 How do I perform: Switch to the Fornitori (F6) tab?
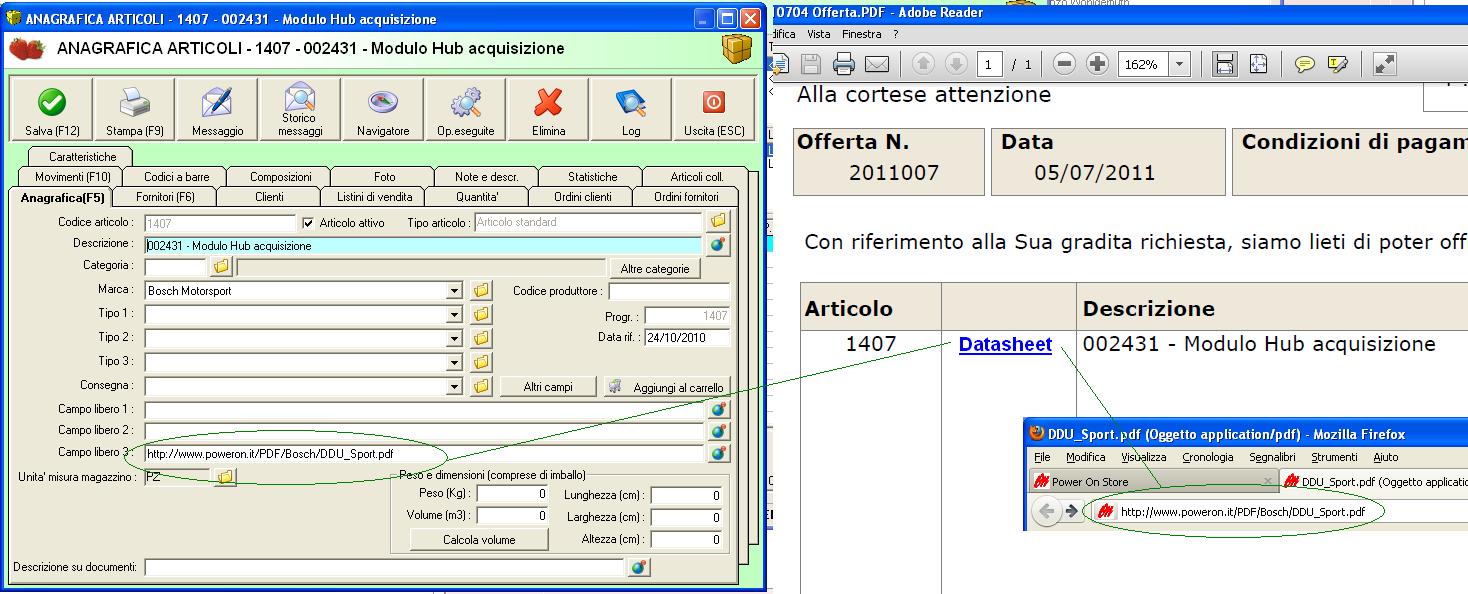[x=165, y=197]
